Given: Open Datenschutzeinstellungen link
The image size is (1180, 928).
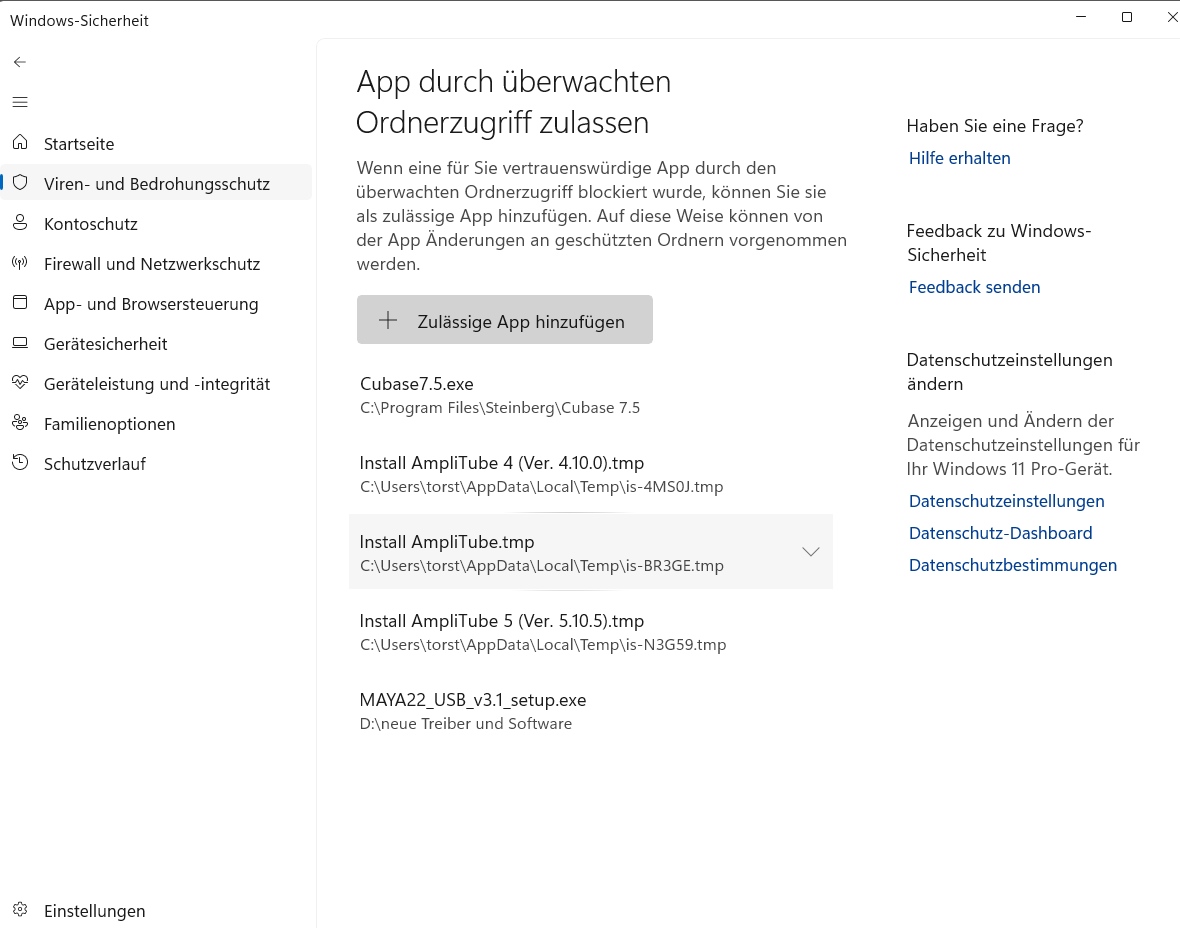Looking at the screenshot, I should point(1007,501).
